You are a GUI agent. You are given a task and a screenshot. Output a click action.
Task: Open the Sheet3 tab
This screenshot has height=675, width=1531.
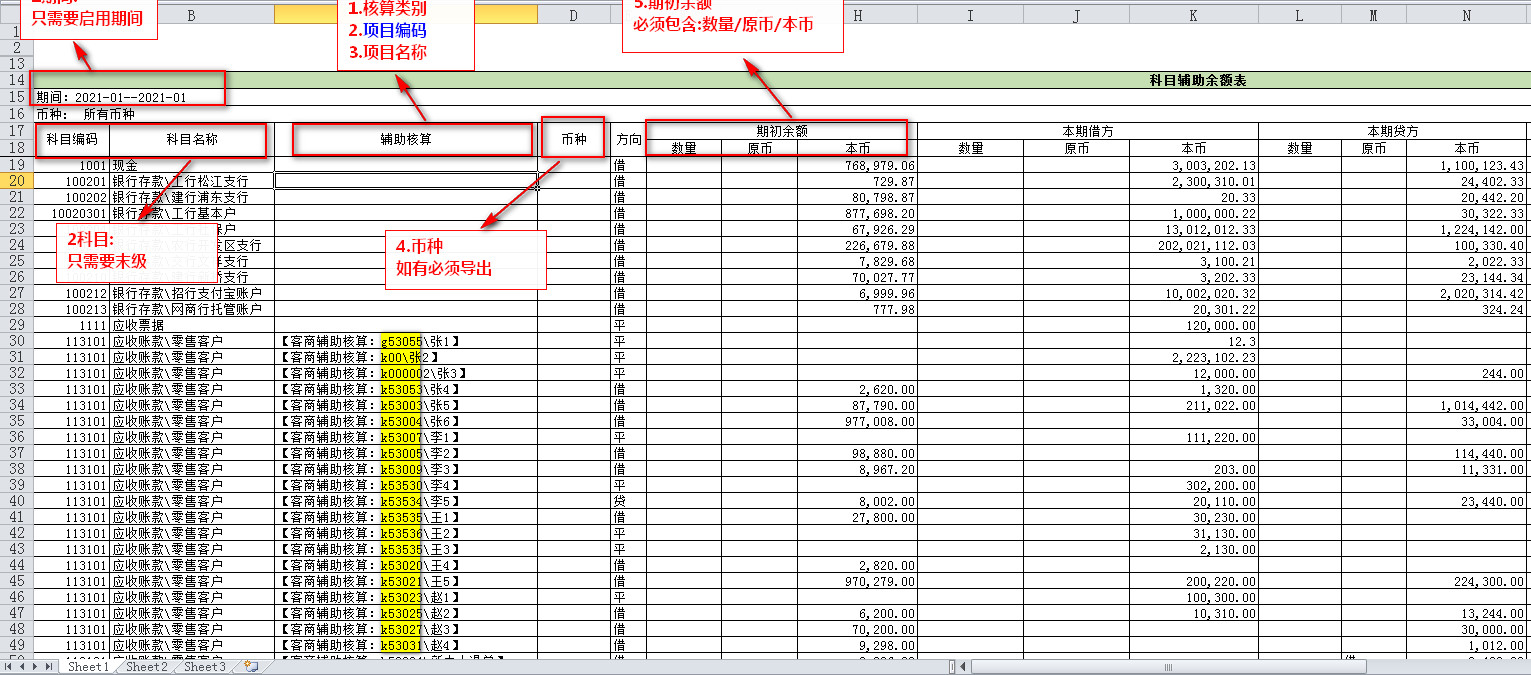click(204, 667)
